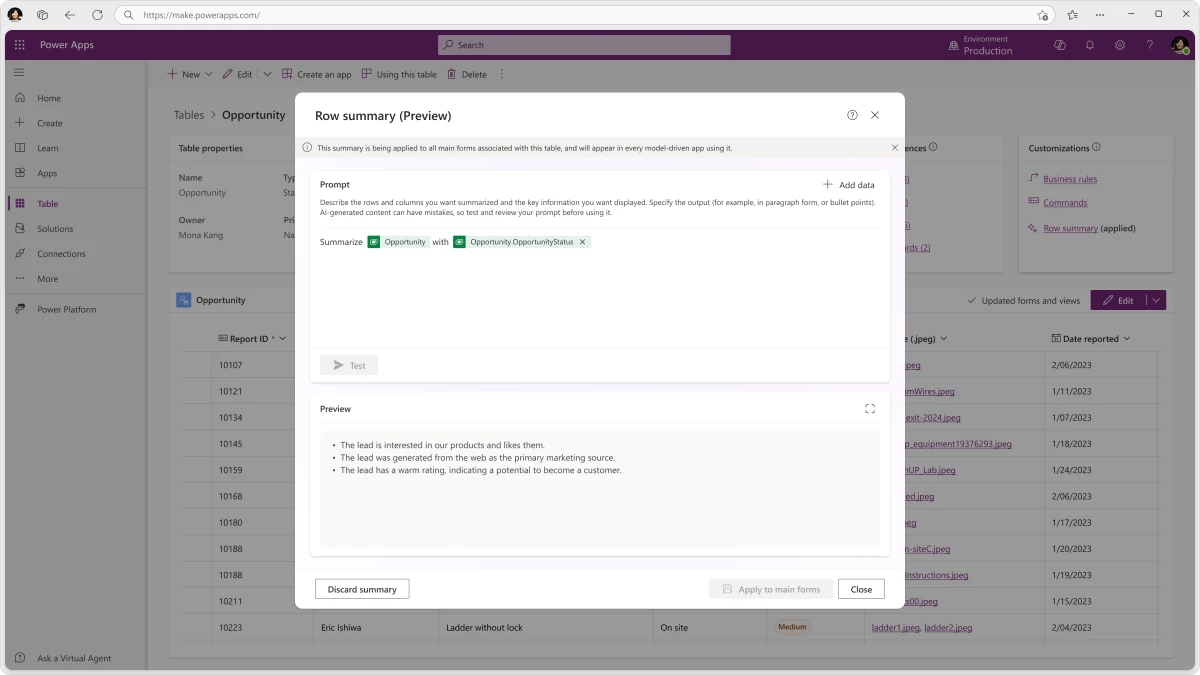Open the help question mark in the header
Image resolution: width=1200 pixels, height=675 pixels.
pos(1149,45)
